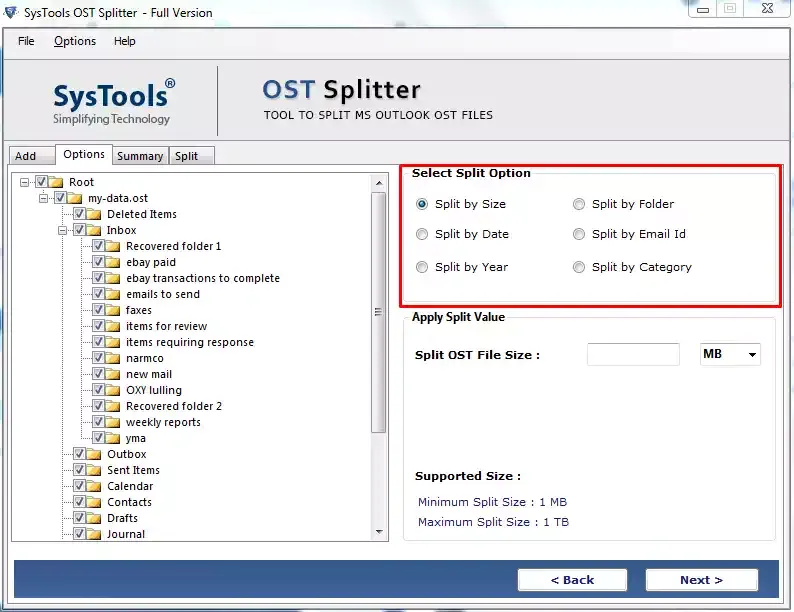Select Split by Year option
794x612 pixels.
tap(422, 267)
